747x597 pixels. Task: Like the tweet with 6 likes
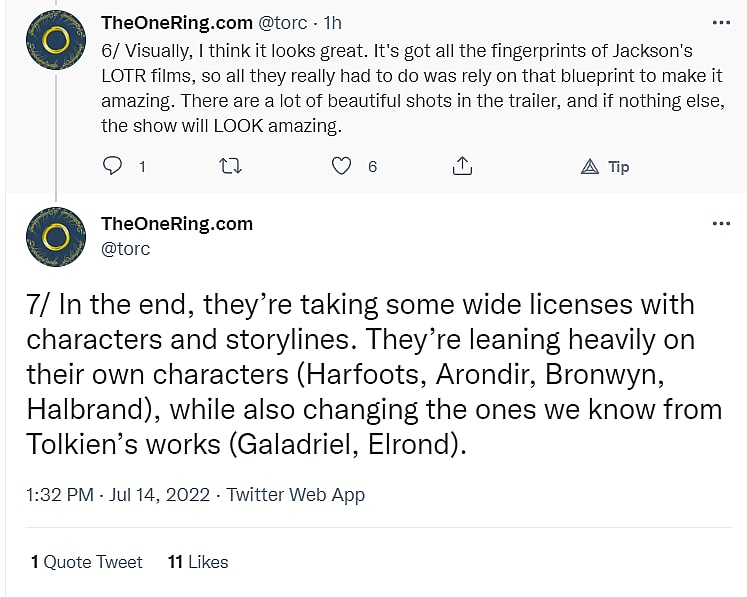342,166
